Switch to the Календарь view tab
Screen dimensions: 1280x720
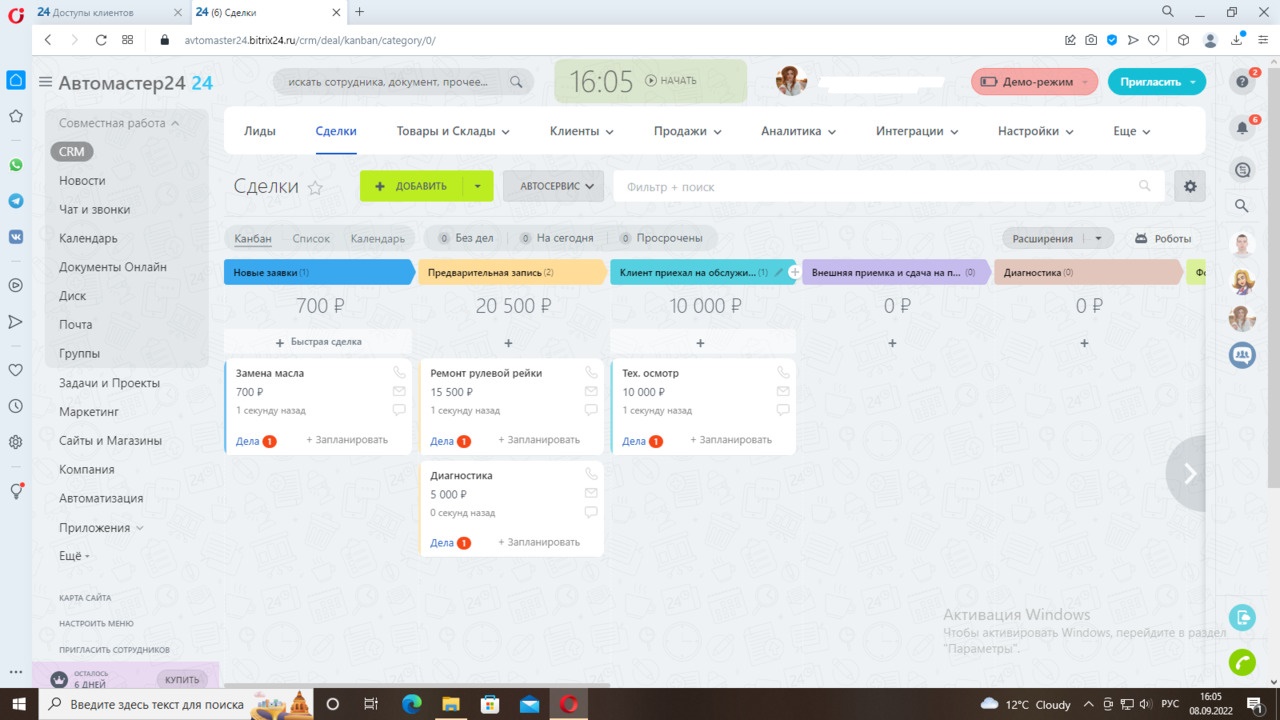(x=378, y=238)
